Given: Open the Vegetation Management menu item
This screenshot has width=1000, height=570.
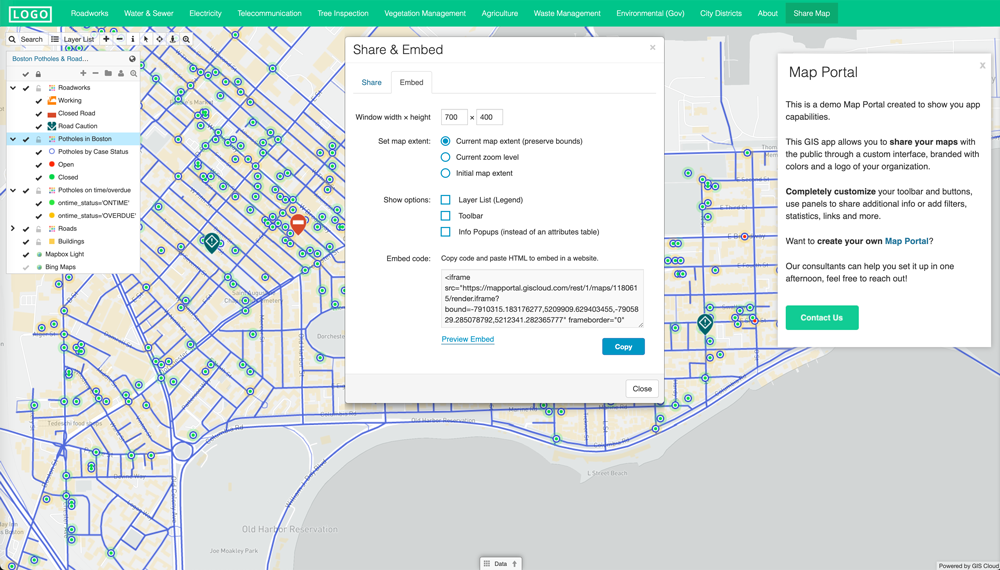Looking at the screenshot, I should pyautogui.click(x=425, y=13).
